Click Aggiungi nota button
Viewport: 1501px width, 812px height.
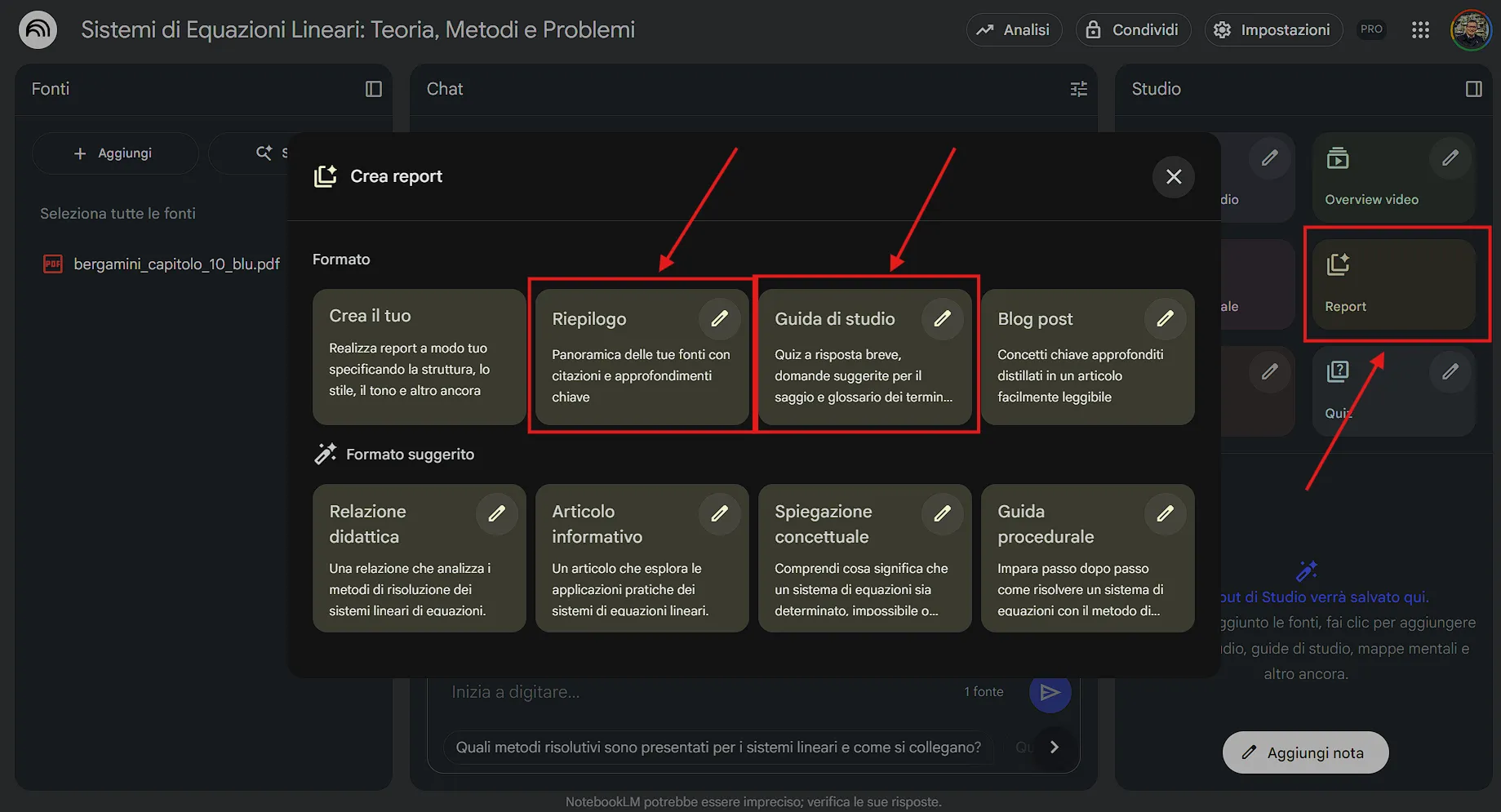[x=1305, y=752]
